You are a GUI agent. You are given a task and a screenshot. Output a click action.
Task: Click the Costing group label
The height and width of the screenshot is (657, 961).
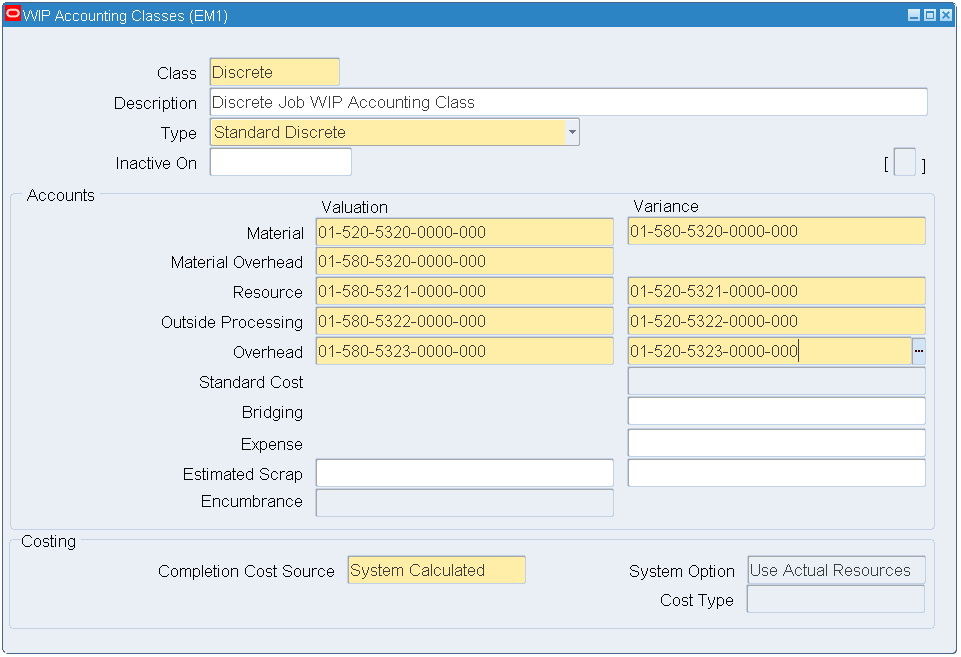coord(48,541)
